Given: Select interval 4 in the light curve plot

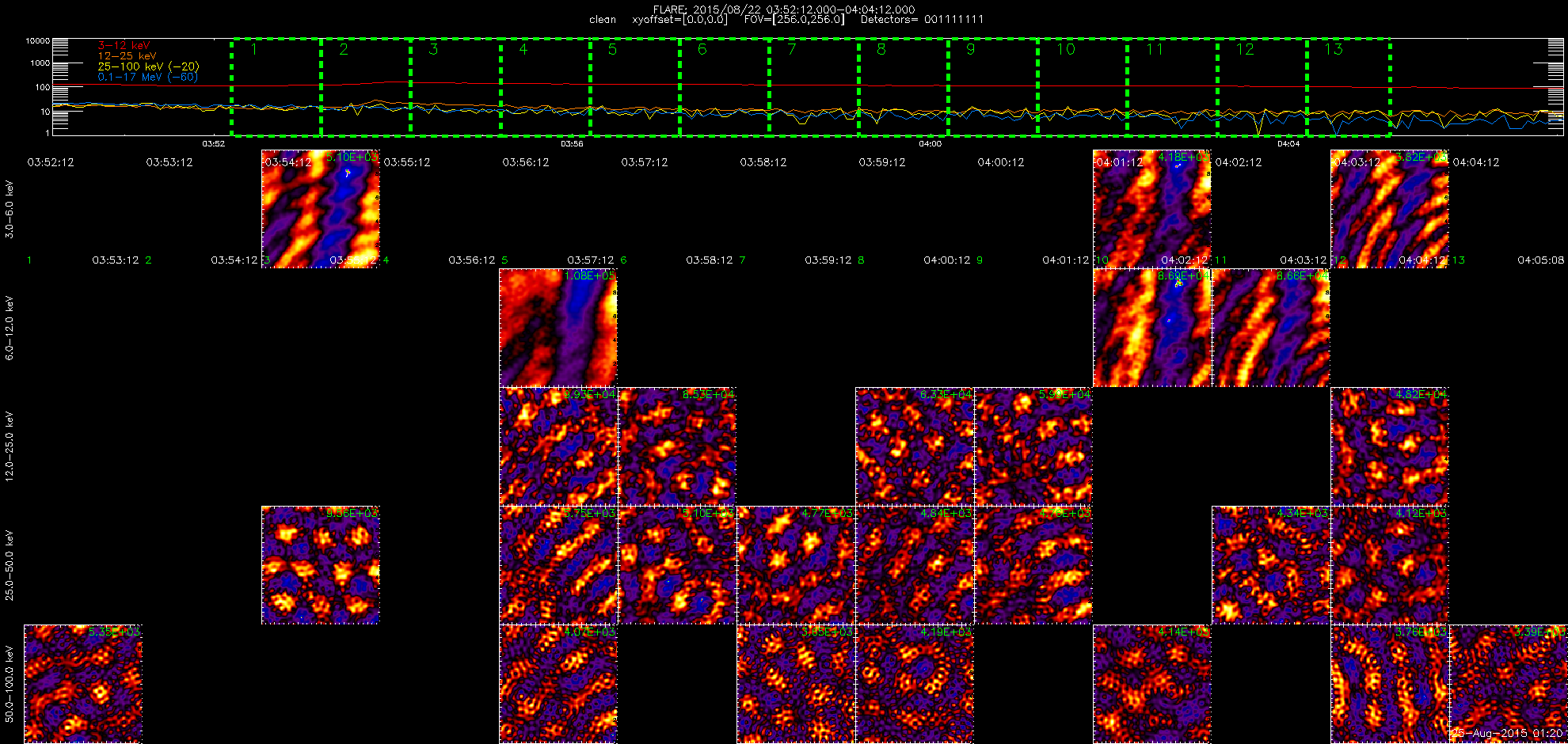Looking at the screenshot, I should pos(546,87).
